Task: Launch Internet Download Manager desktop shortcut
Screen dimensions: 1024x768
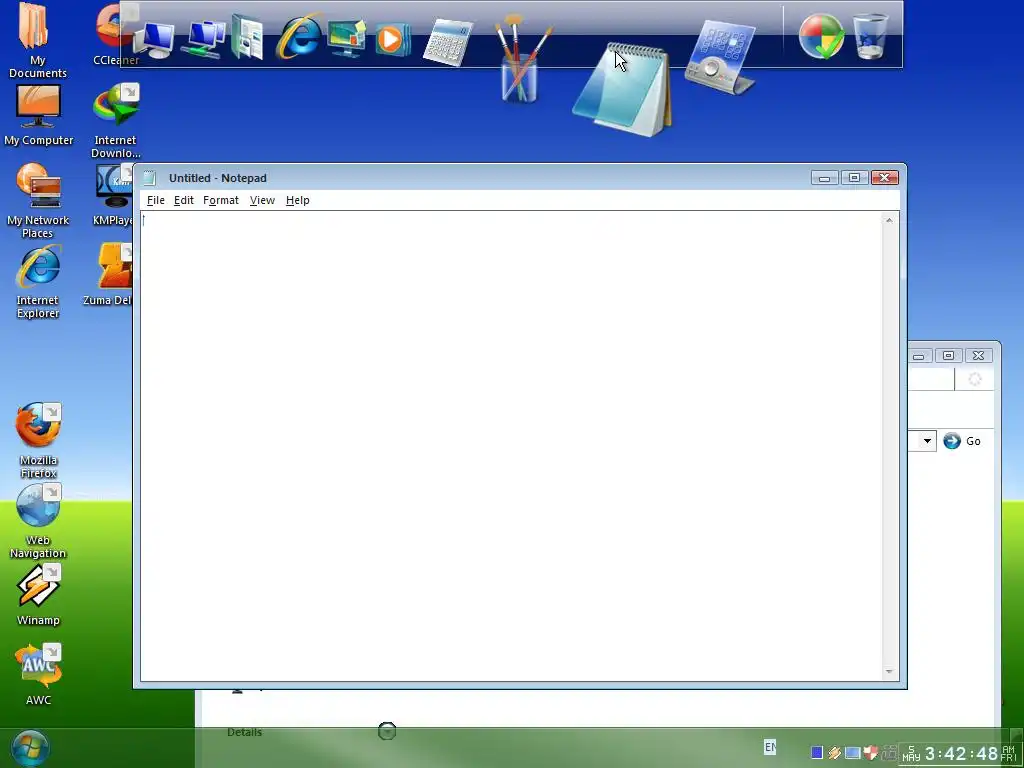Action: tap(116, 121)
